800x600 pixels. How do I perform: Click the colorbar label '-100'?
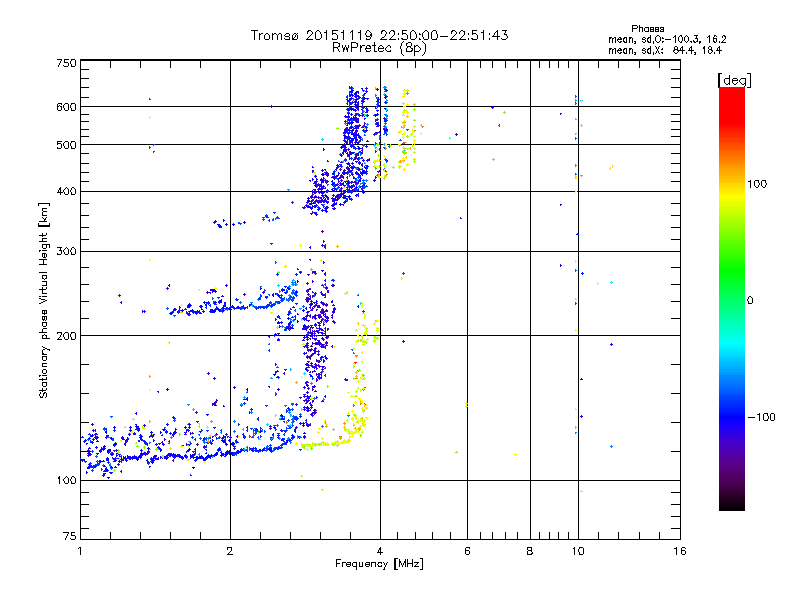click(x=761, y=417)
